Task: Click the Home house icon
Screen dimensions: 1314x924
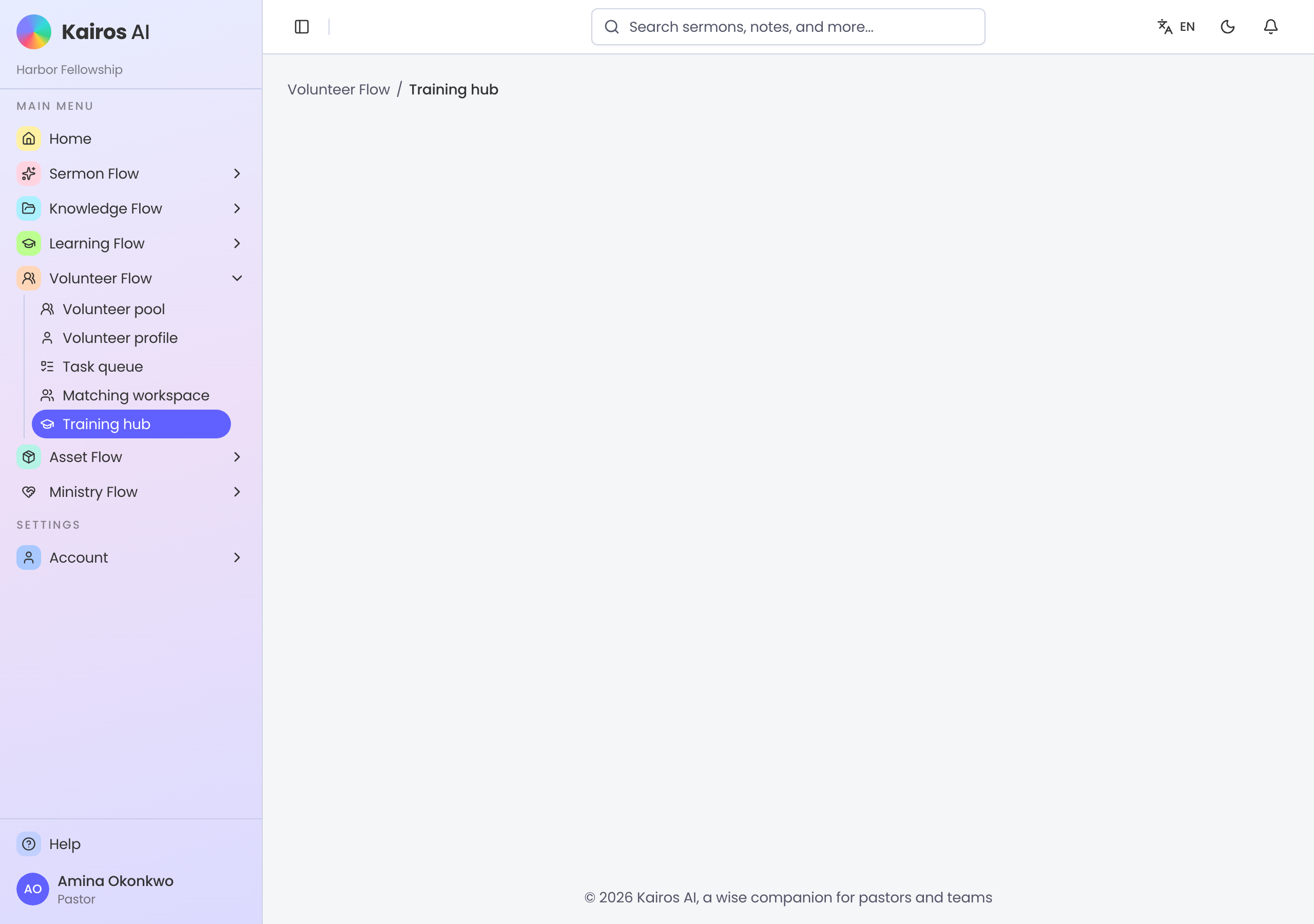Action: coord(29,139)
